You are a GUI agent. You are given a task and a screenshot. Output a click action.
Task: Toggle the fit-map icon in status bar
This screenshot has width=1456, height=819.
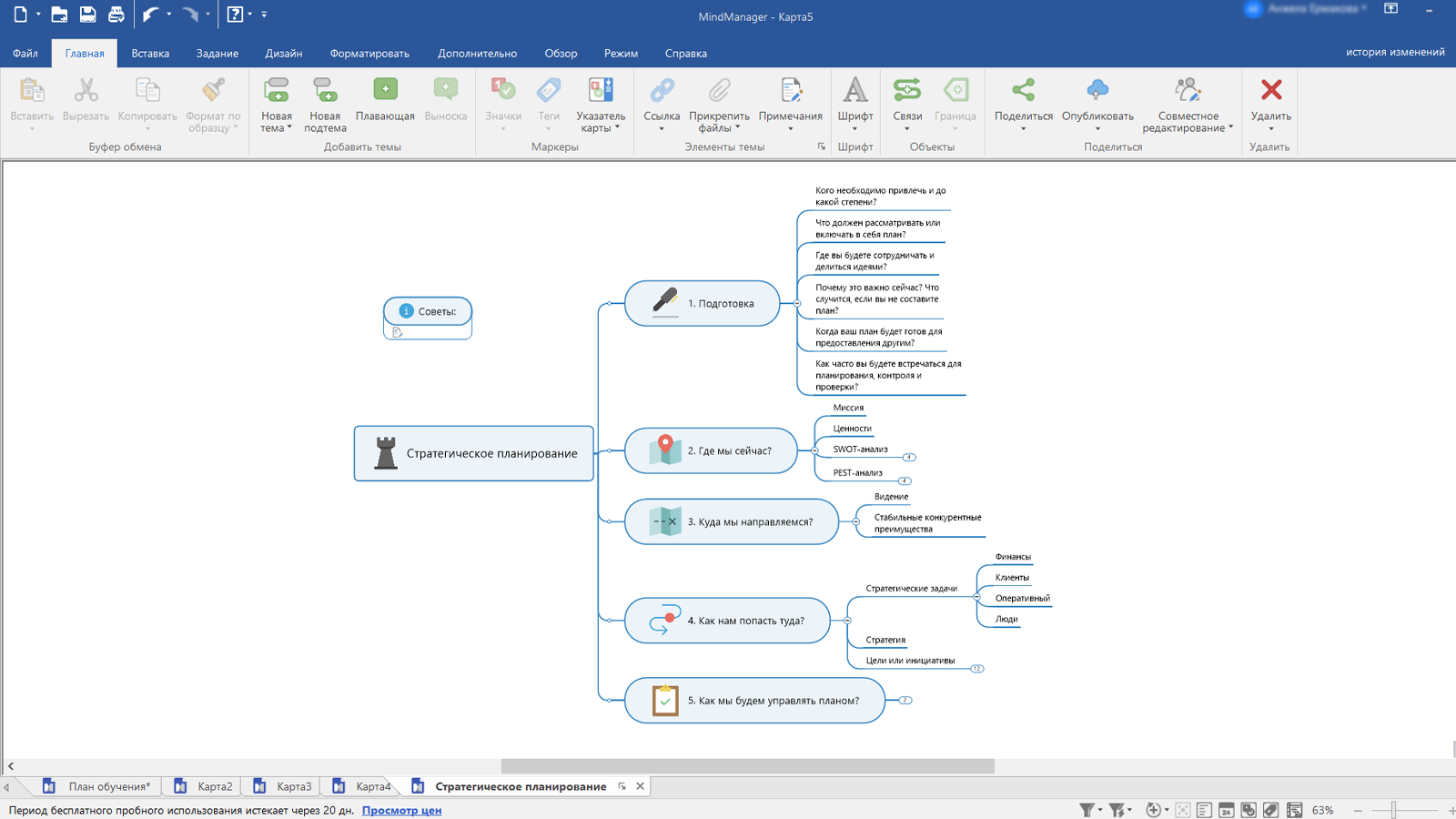coord(1182,810)
